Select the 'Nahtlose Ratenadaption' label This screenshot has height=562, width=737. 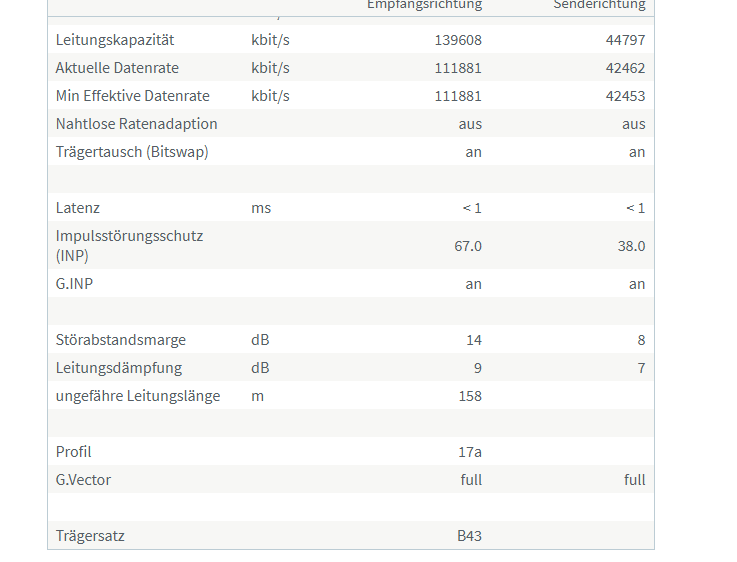tap(136, 124)
